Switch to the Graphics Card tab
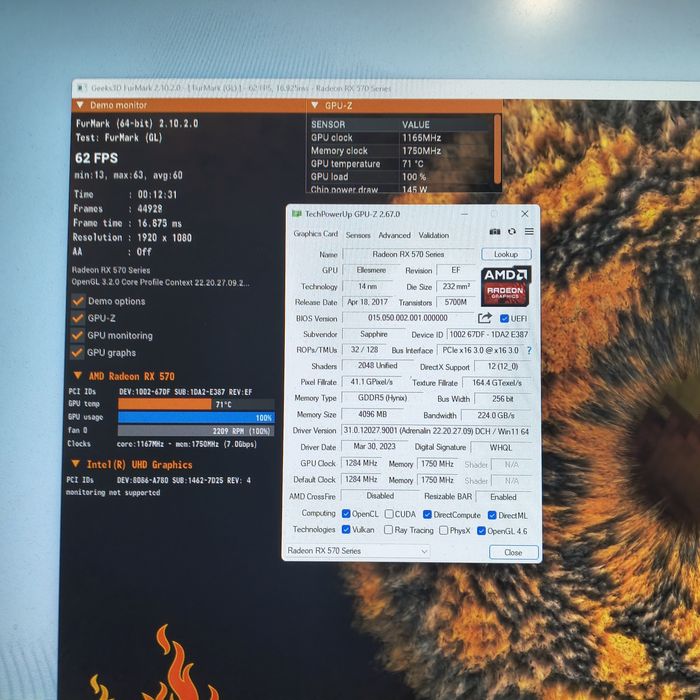Image resolution: width=700 pixels, height=700 pixels. click(316, 234)
